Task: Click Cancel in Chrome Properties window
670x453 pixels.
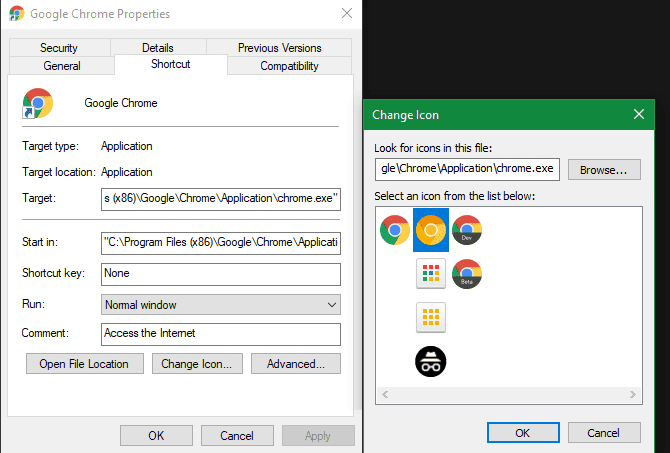Action: click(x=237, y=435)
